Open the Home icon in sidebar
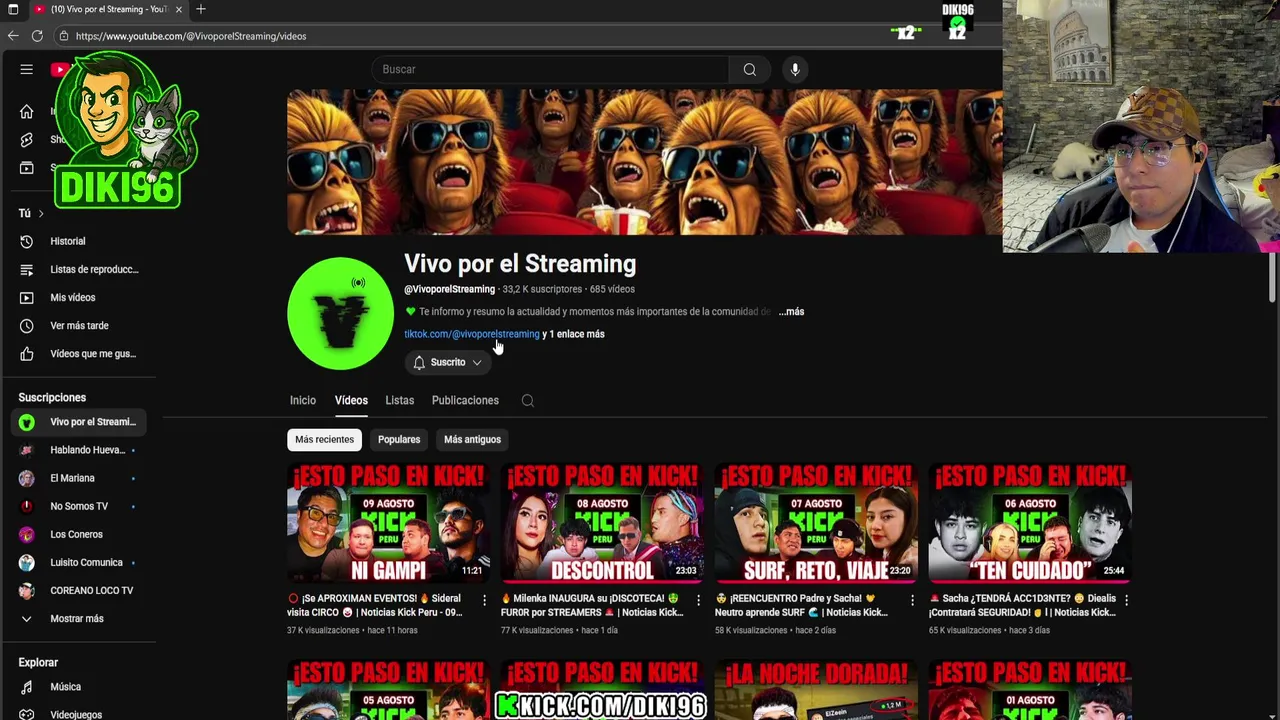The image size is (1280, 720). pos(27,111)
